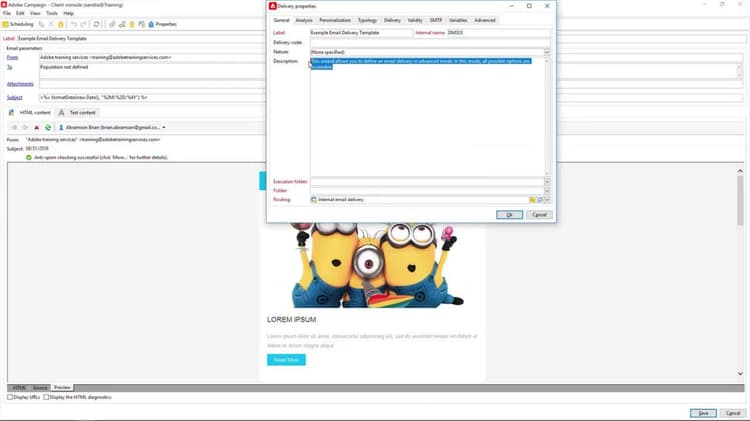Click scroll-down arrow of the preview pane scrollbar

740,374
